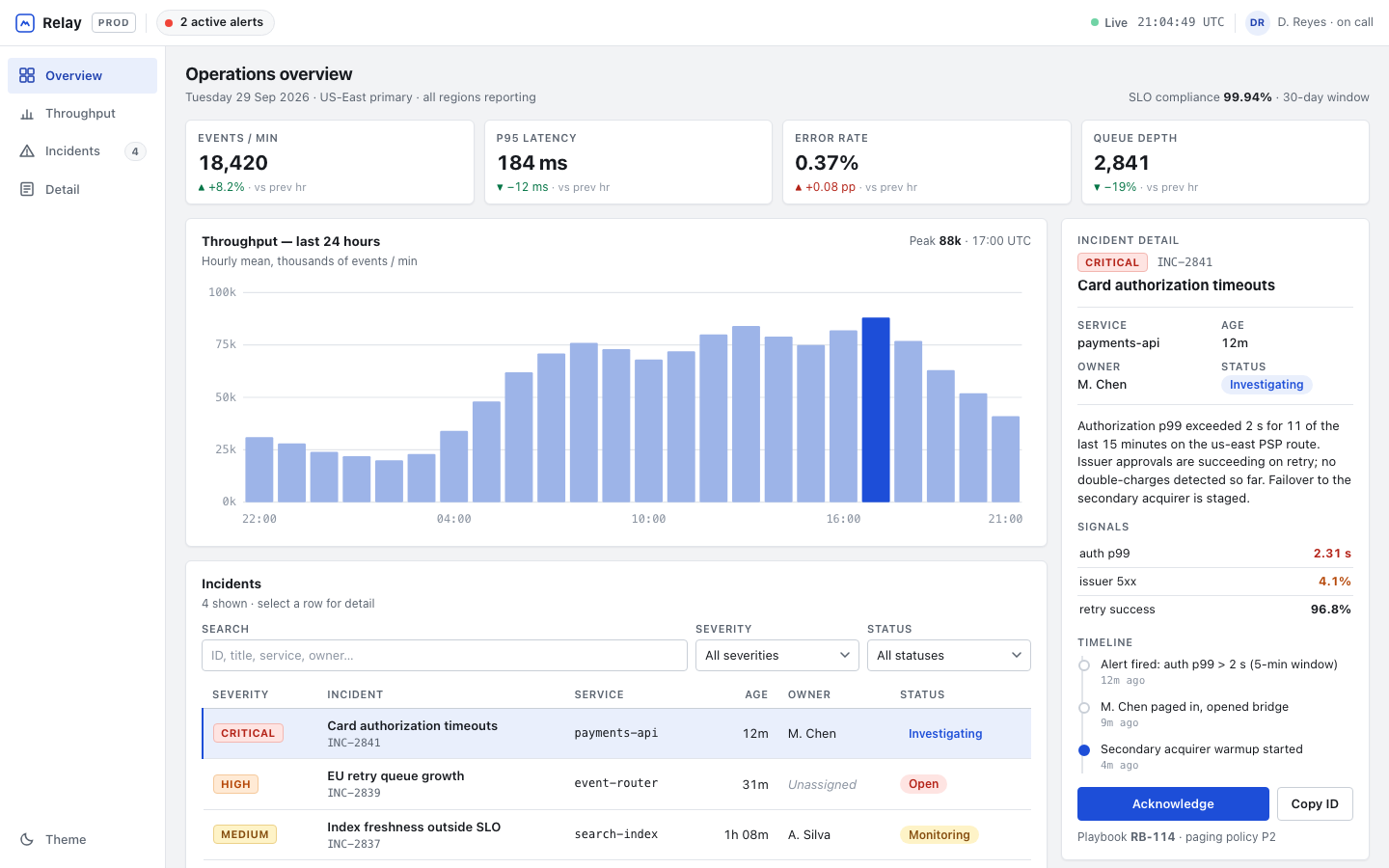Click the issuer 5xx signal row
Image resolution: width=1389 pixels, height=868 pixels.
pos(1215,582)
